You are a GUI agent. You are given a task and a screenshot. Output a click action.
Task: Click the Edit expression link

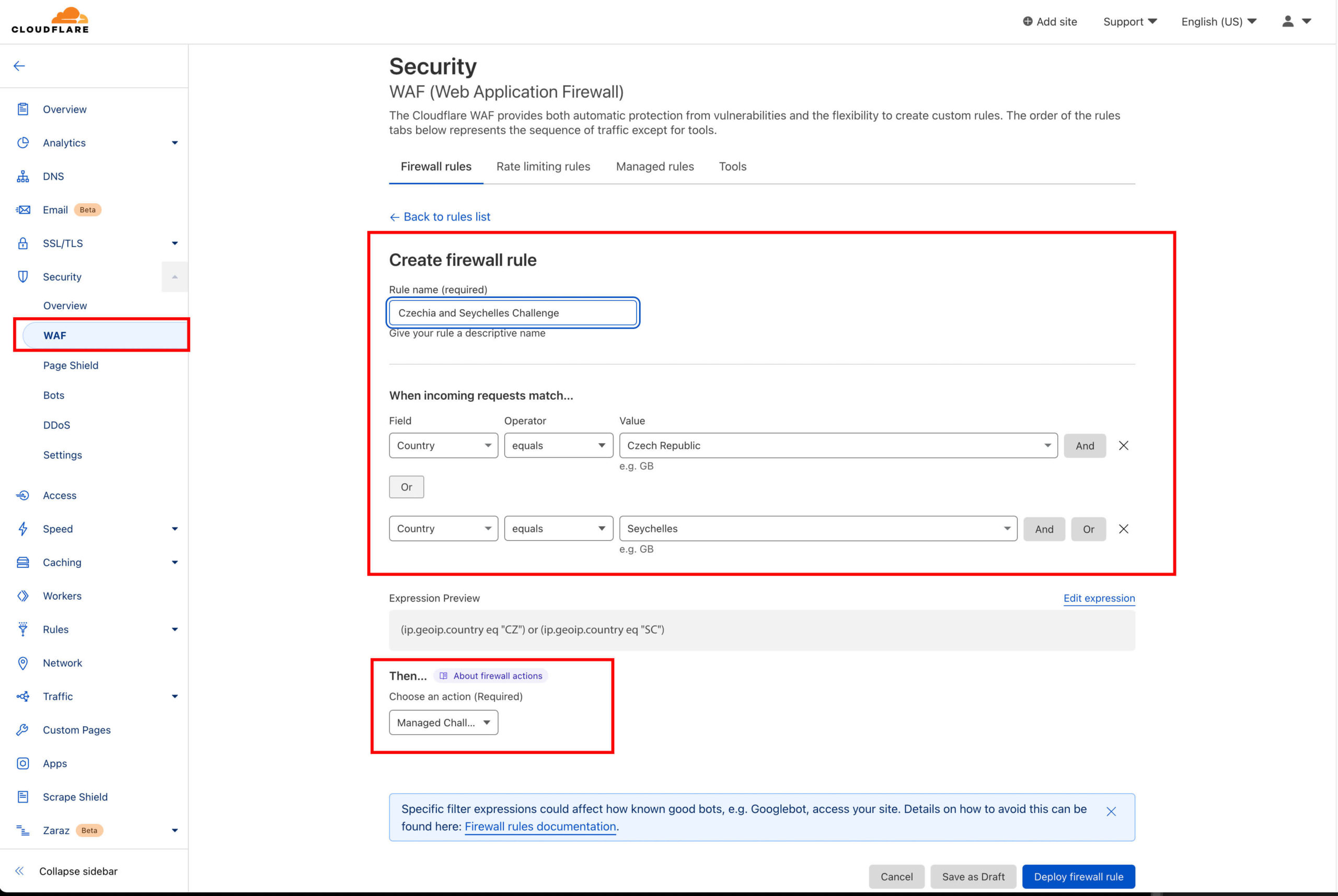[x=1099, y=598]
